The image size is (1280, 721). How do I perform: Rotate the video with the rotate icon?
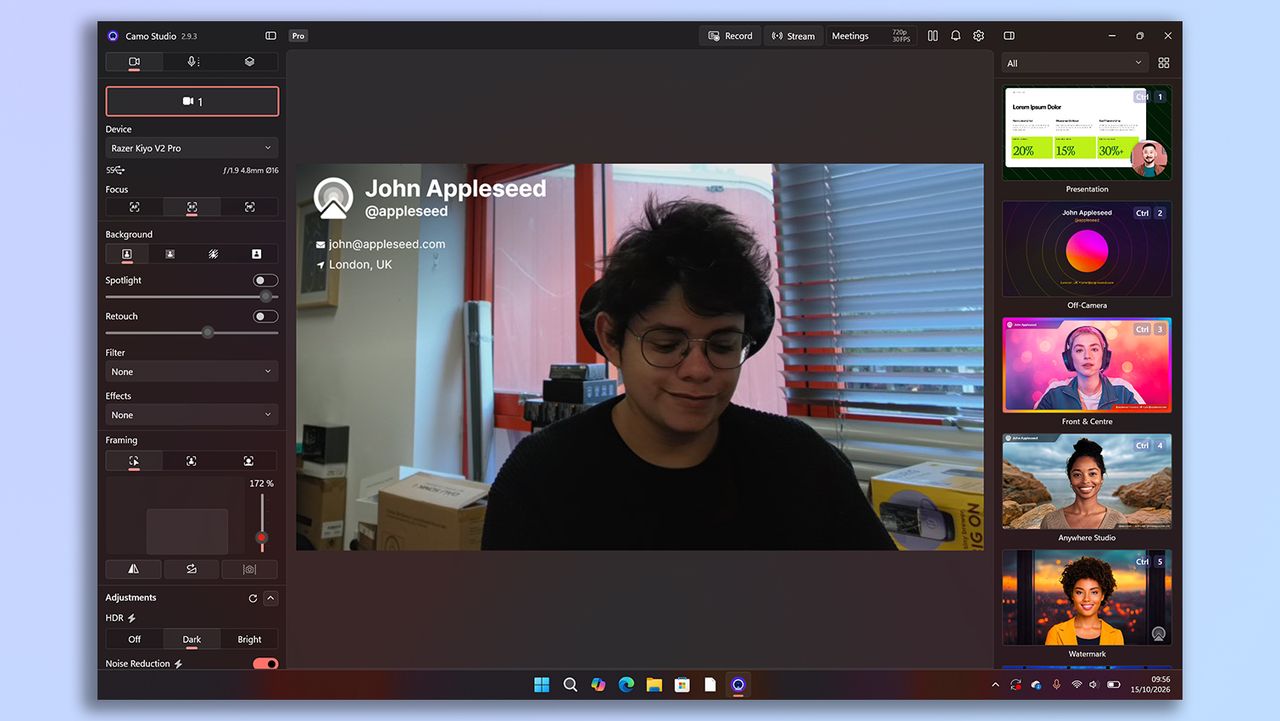191,569
